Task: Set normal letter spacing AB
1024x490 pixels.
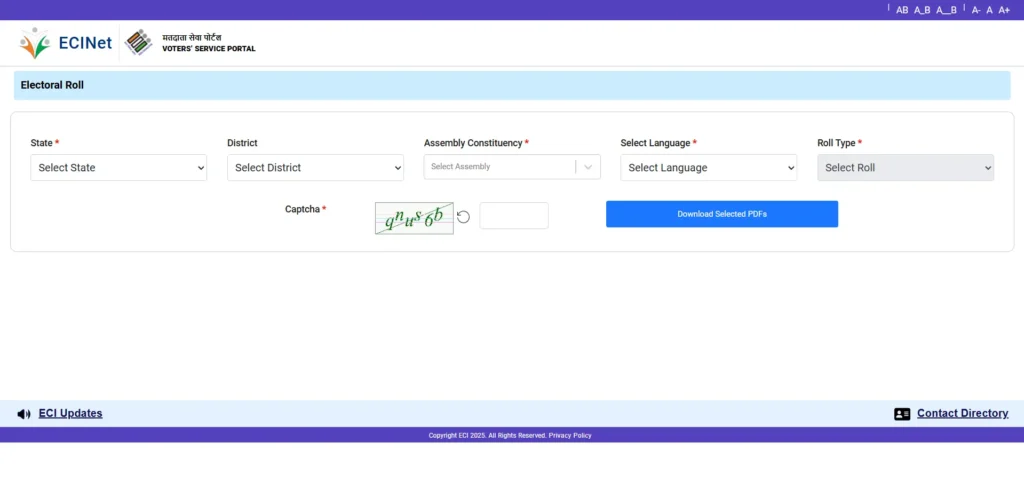Action: pos(902,10)
